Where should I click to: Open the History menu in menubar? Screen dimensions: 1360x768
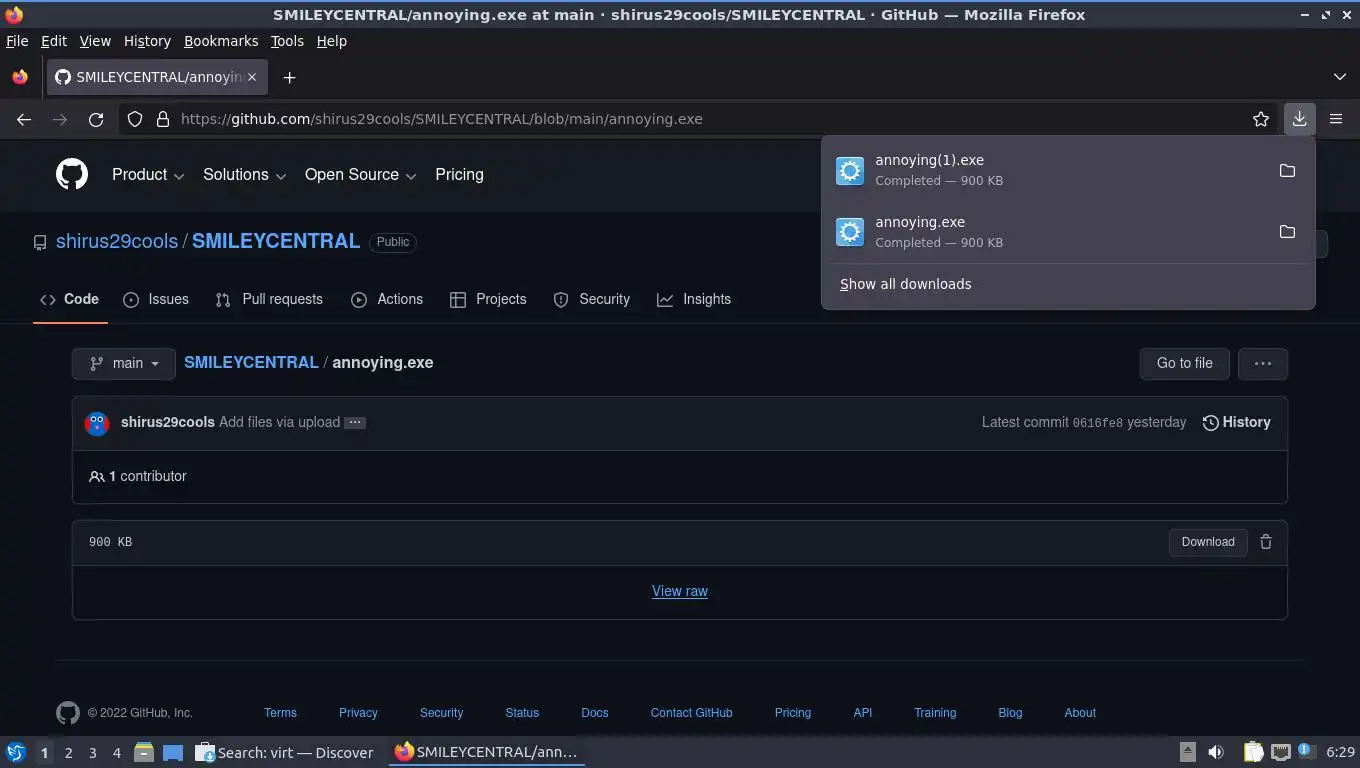(147, 41)
